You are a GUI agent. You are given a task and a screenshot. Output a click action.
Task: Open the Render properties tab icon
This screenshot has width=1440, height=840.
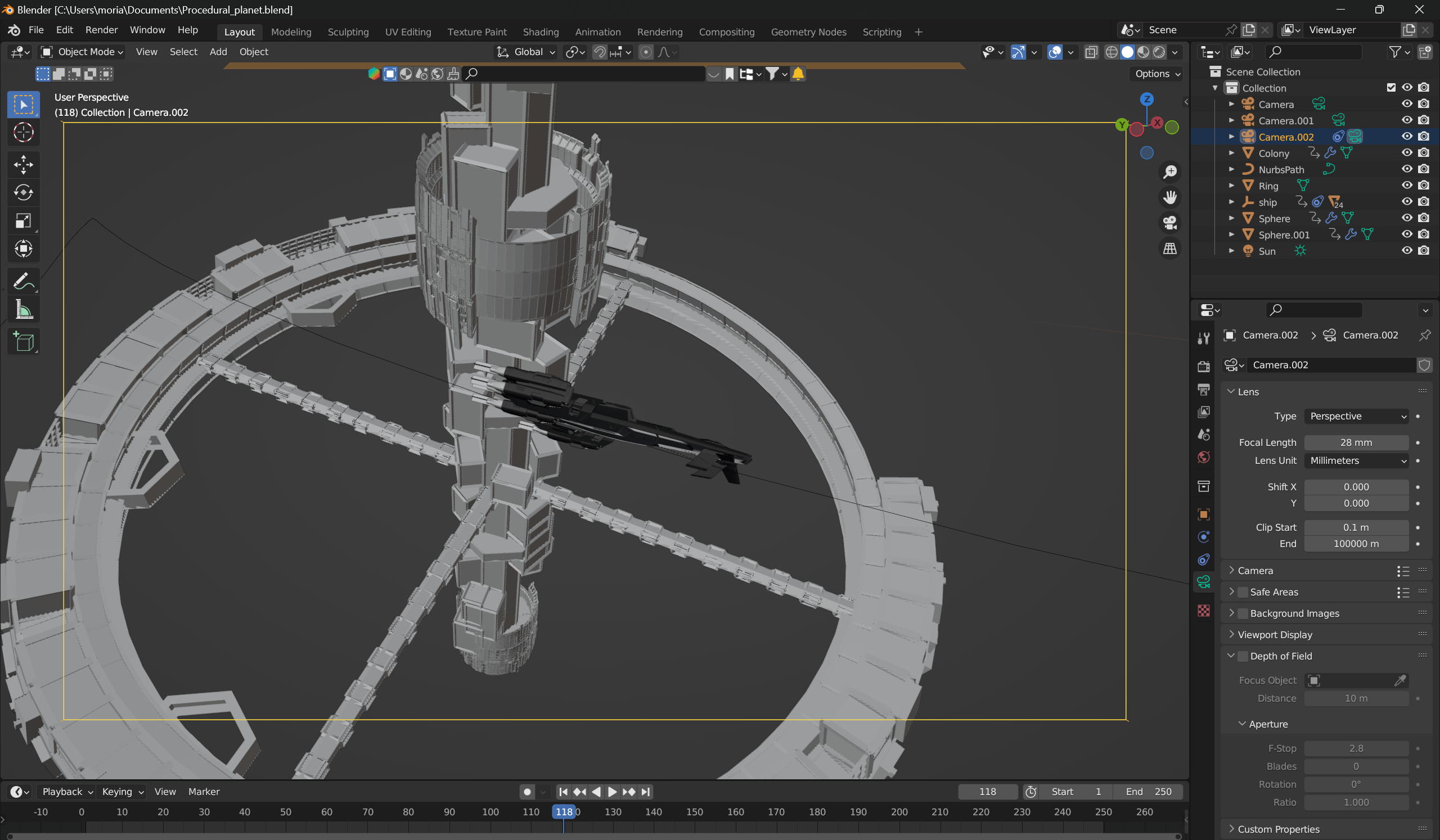1203,367
